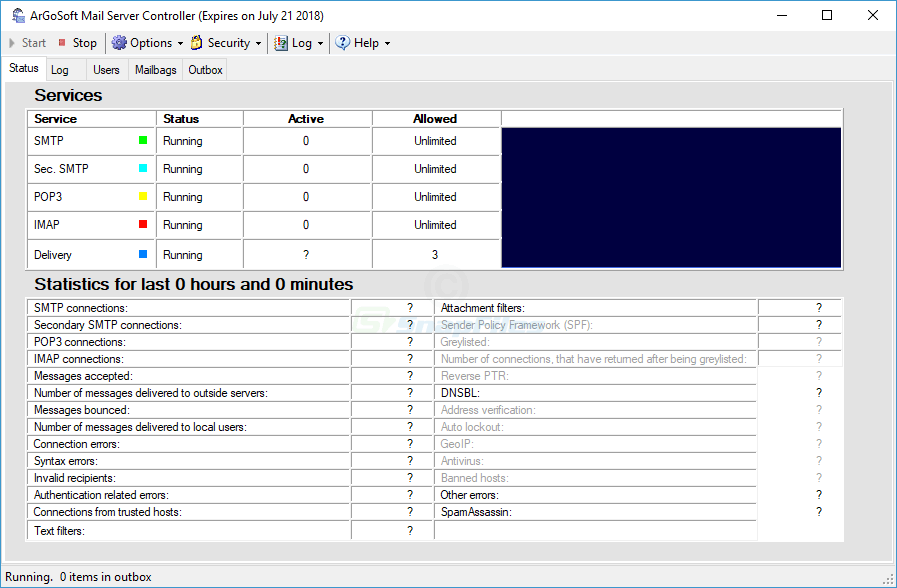Click the Help question mark icon
This screenshot has width=897, height=588.
click(345, 43)
